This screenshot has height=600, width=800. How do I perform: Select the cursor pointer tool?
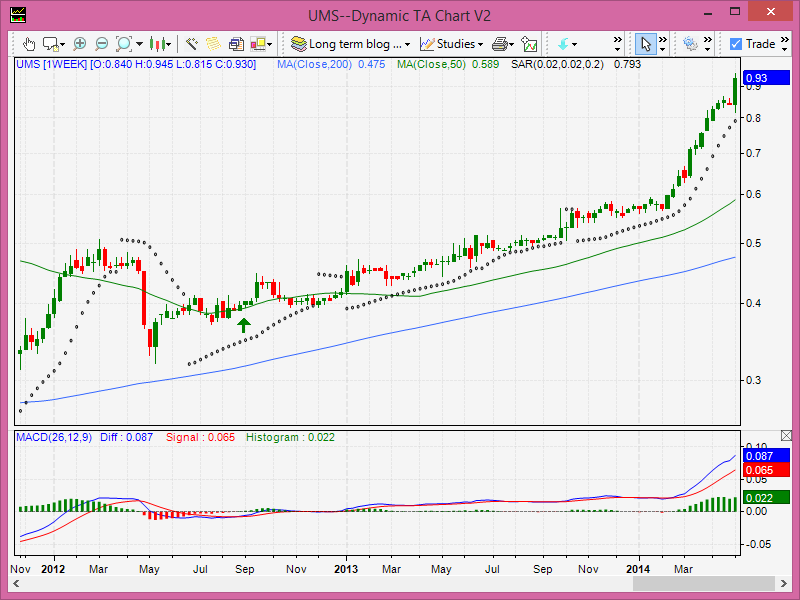tap(646, 44)
